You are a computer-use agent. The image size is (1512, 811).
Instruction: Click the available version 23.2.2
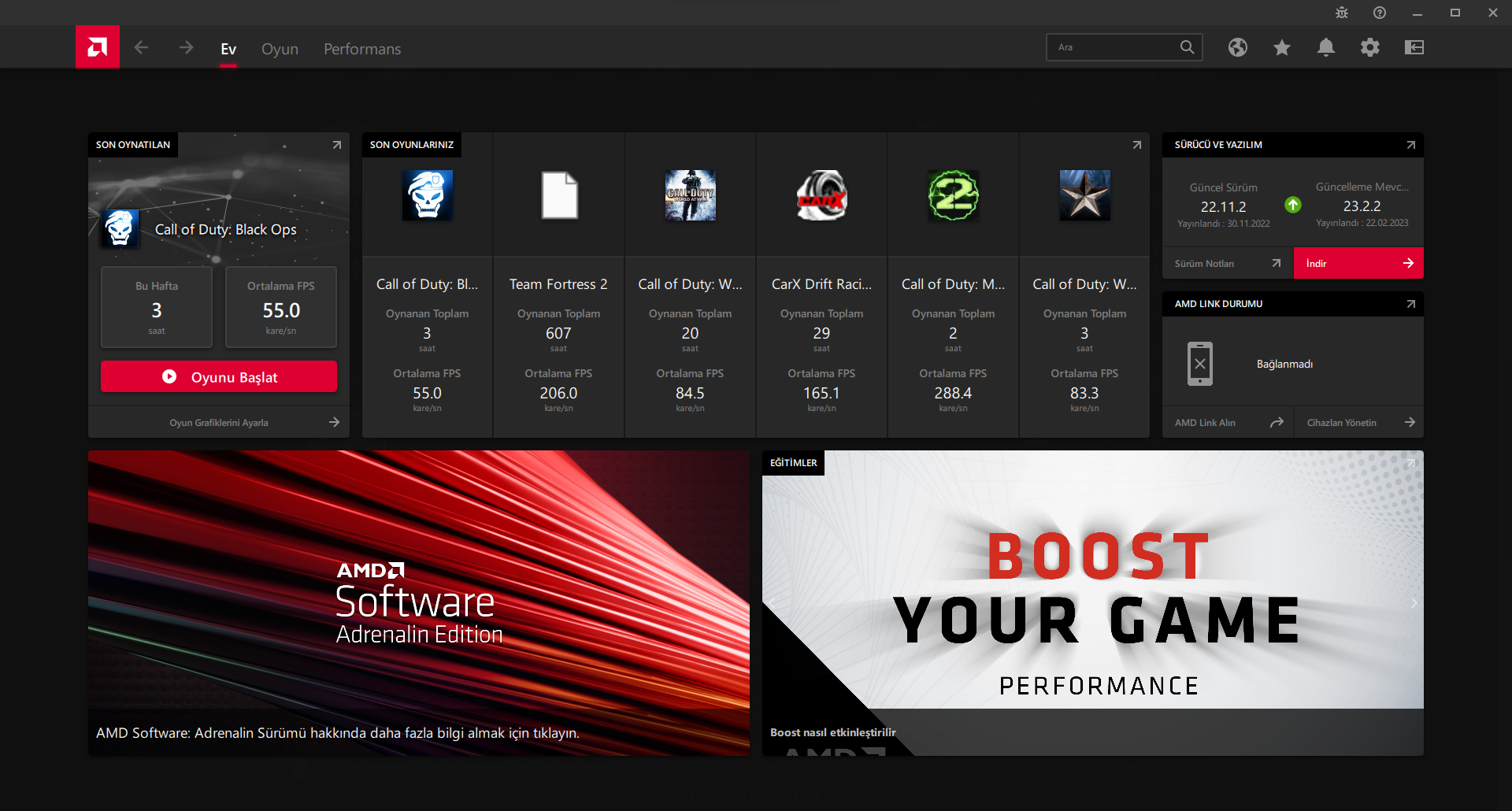1362,206
